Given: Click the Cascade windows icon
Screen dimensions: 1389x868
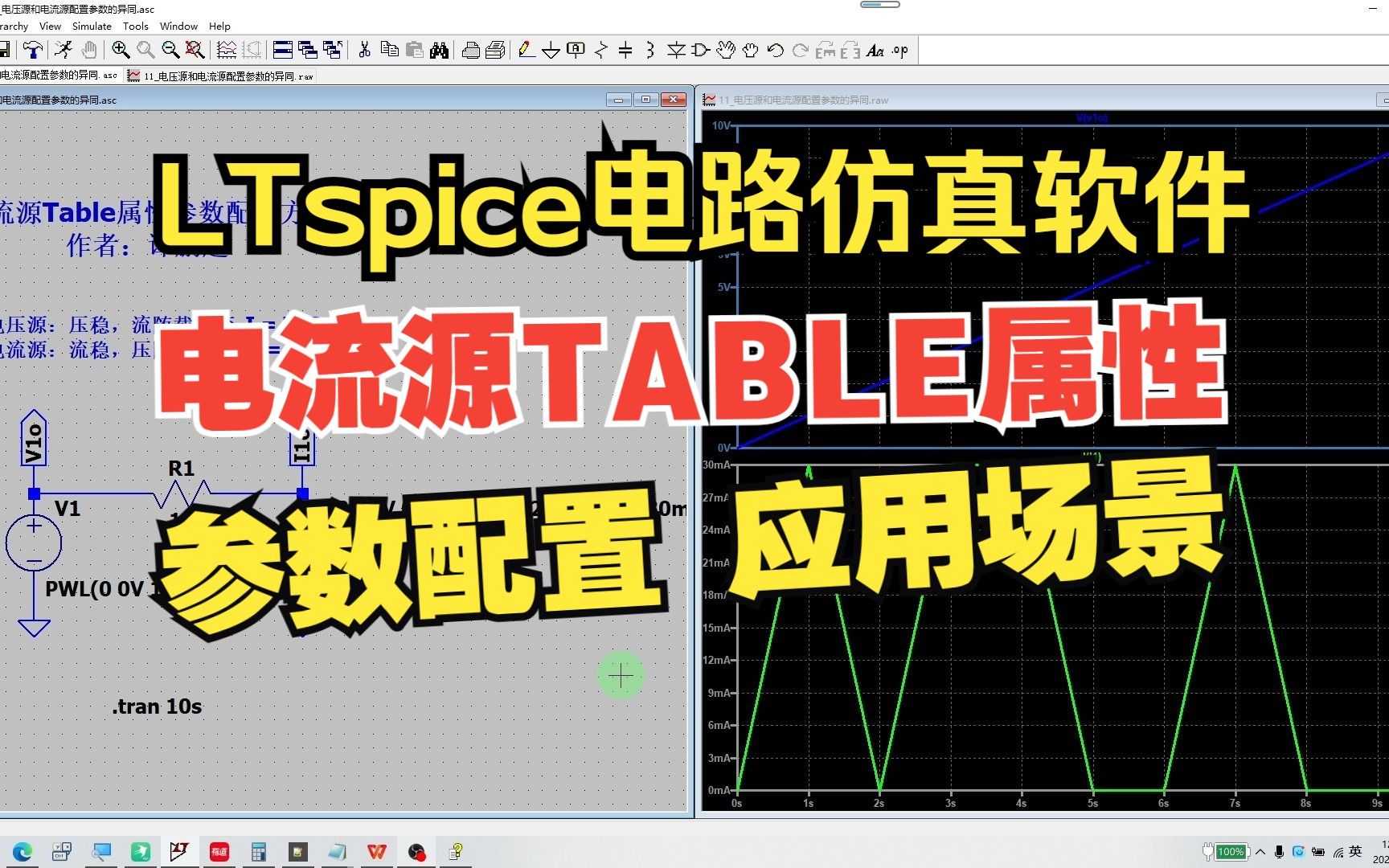Looking at the screenshot, I should click(x=307, y=51).
